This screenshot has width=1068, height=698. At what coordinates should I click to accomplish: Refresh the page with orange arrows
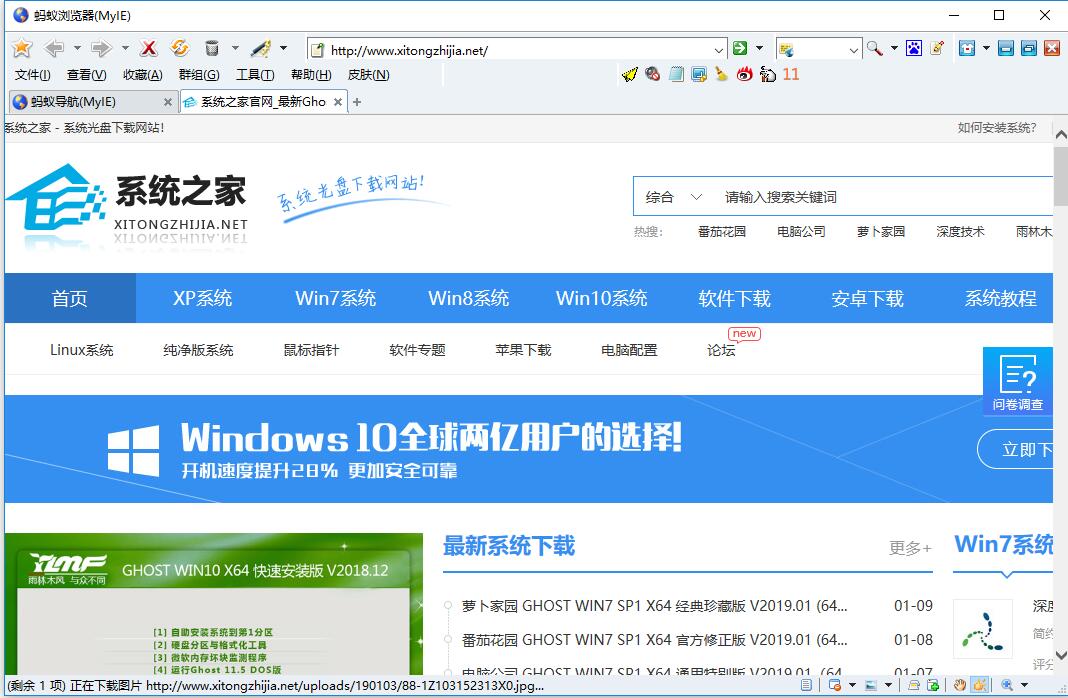click(x=180, y=48)
